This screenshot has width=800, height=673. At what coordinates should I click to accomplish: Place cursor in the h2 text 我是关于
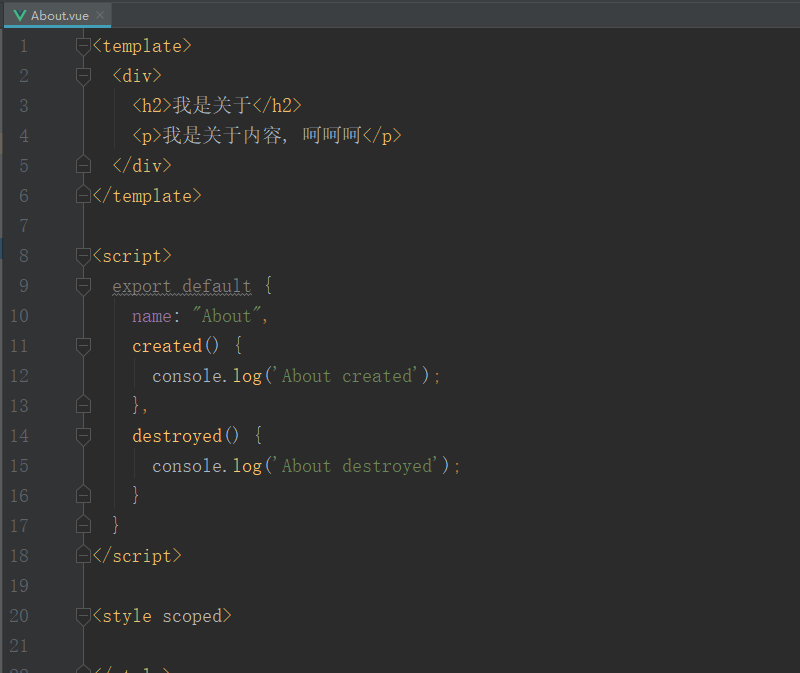point(212,106)
